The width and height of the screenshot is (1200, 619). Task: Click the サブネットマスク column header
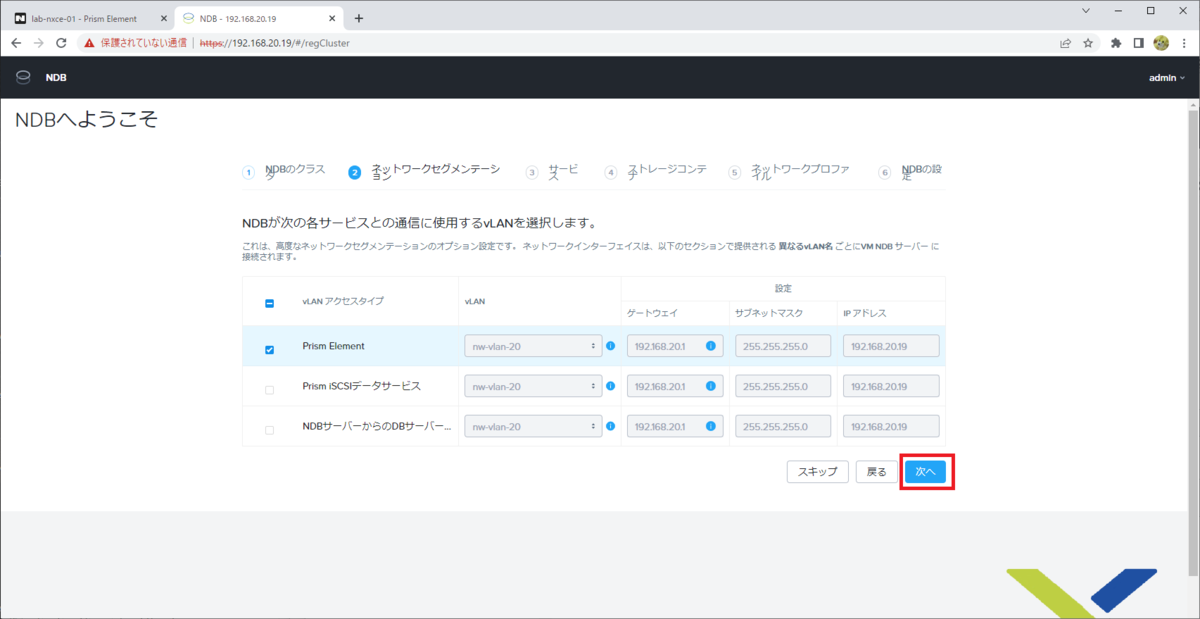tap(768, 313)
